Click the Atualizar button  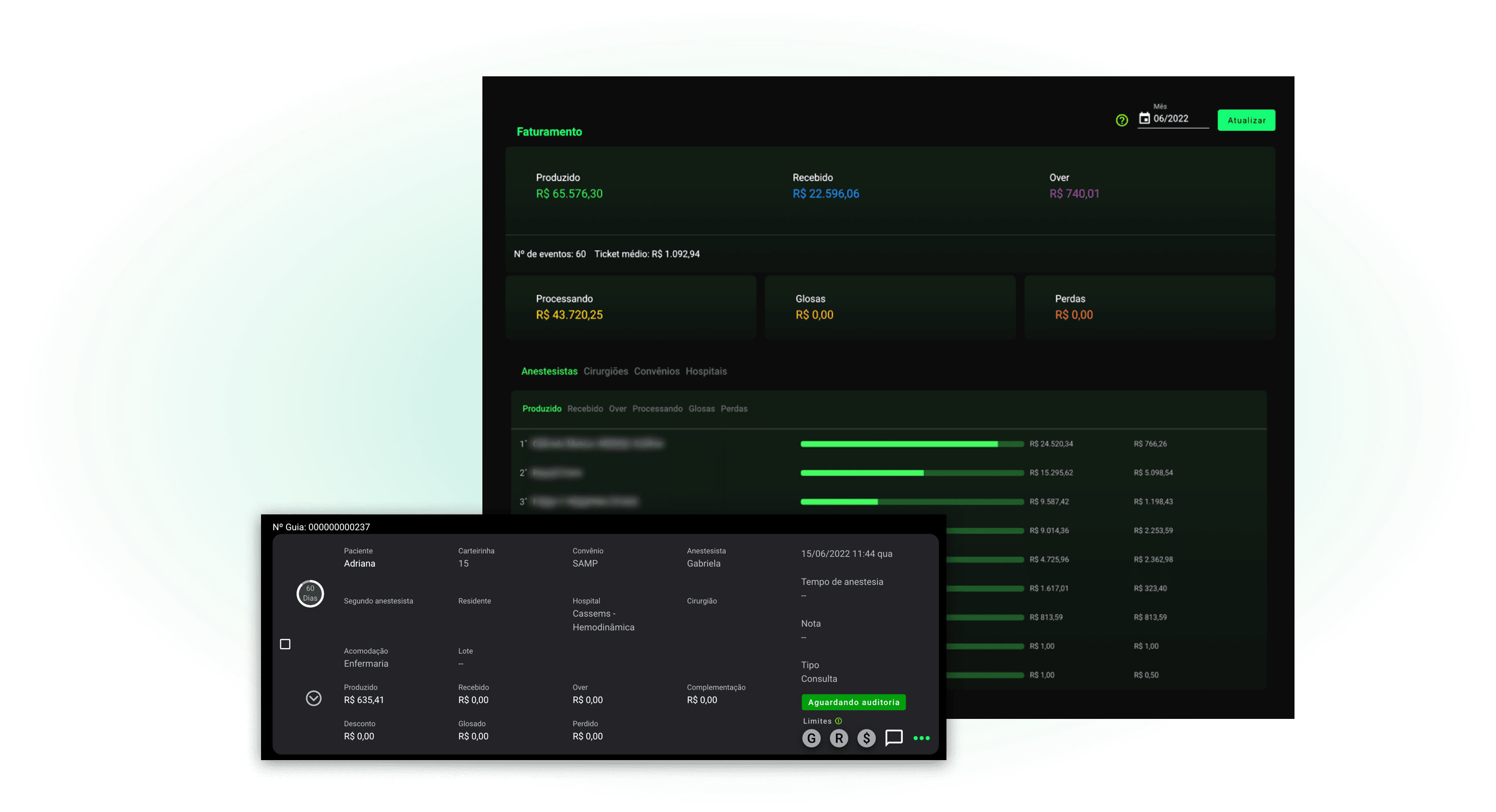point(1246,120)
